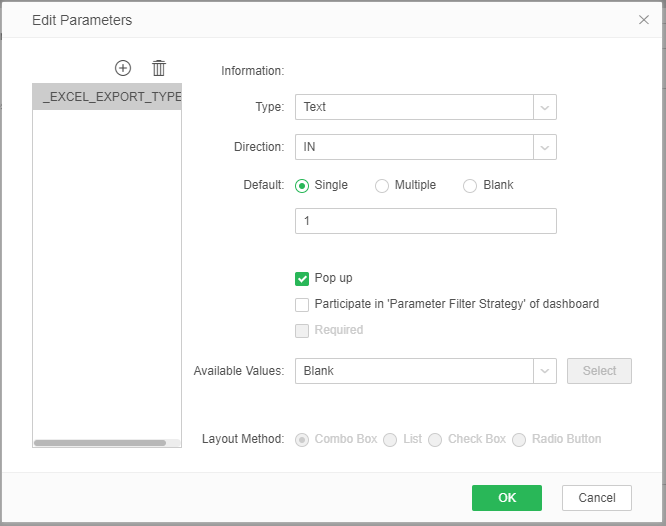Close the Edit Parameters dialog
Screen dimensions: 666x526
coord(644,20)
